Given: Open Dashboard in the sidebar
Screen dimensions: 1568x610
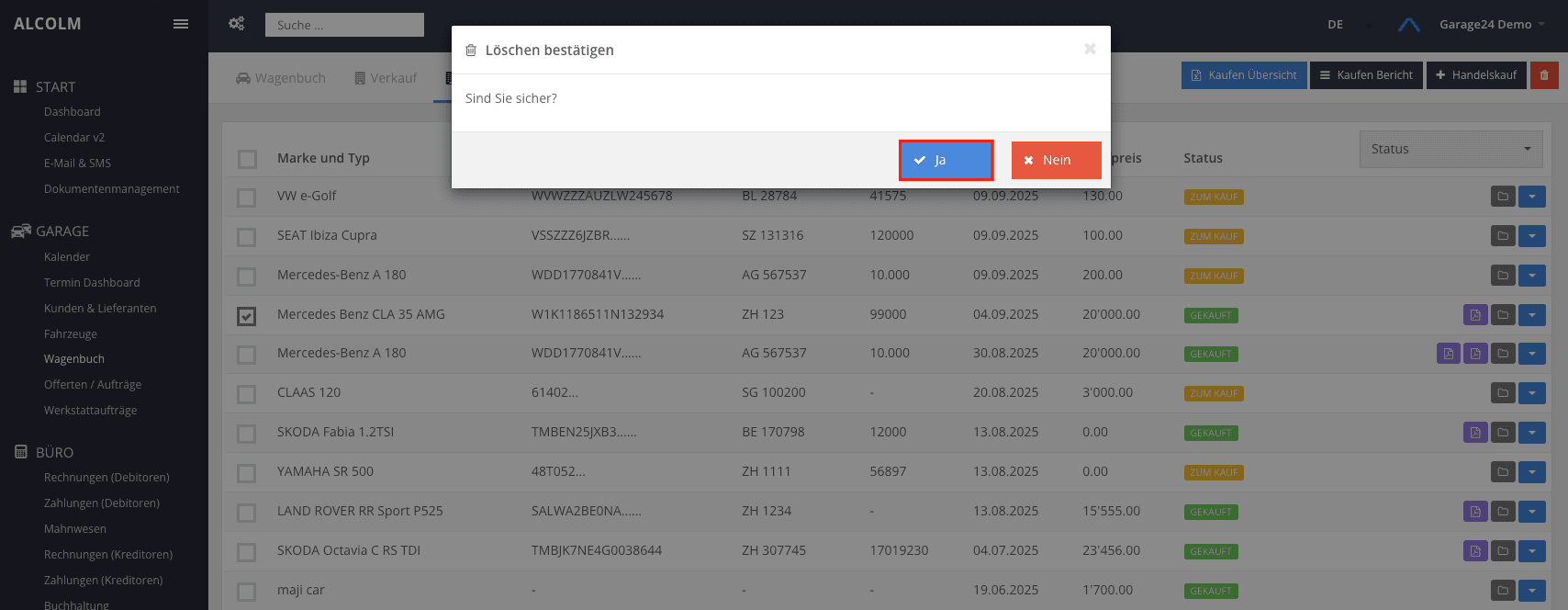Looking at the screenshot, I should coord(73,112).
